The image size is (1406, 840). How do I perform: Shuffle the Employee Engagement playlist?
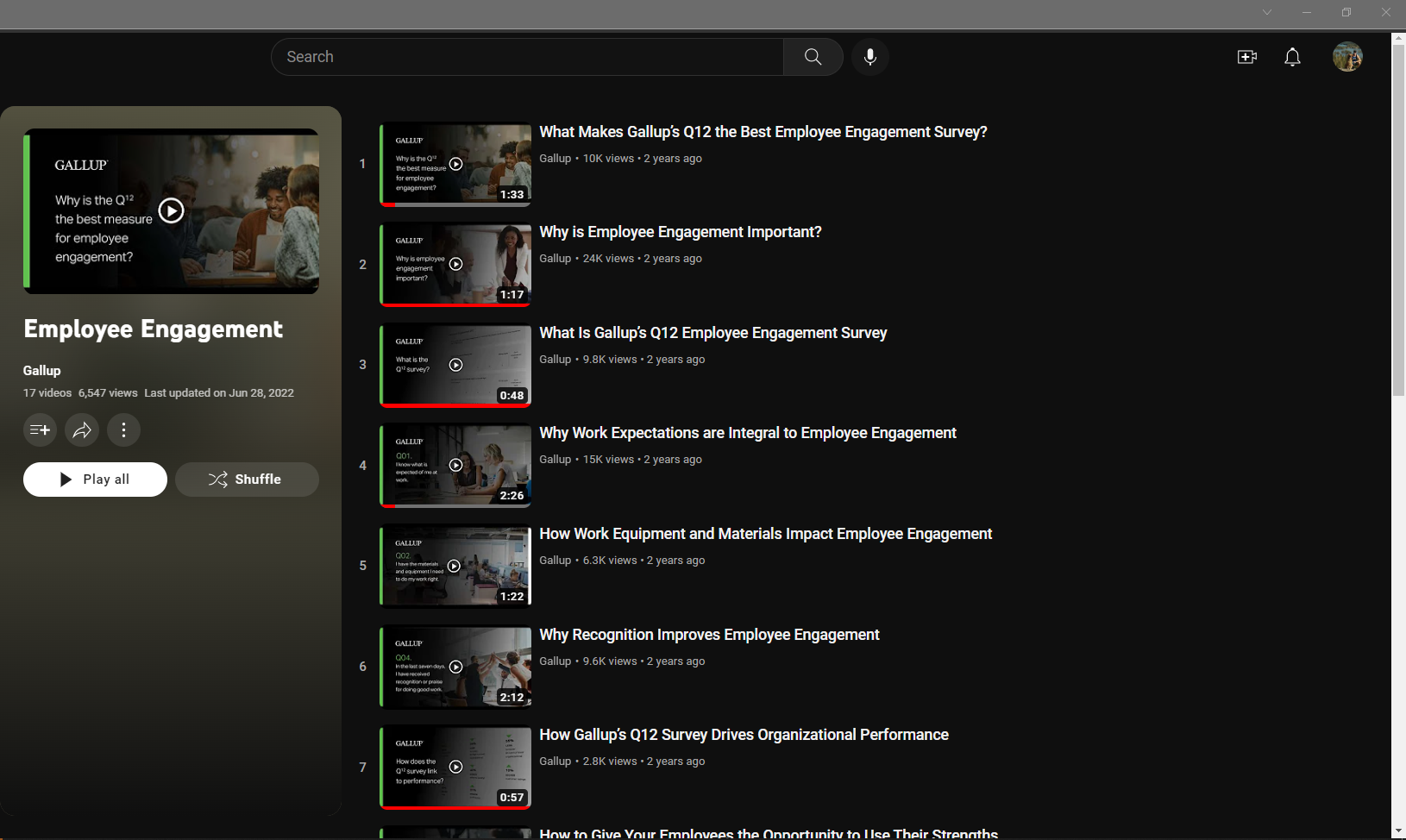coord(247,480)
